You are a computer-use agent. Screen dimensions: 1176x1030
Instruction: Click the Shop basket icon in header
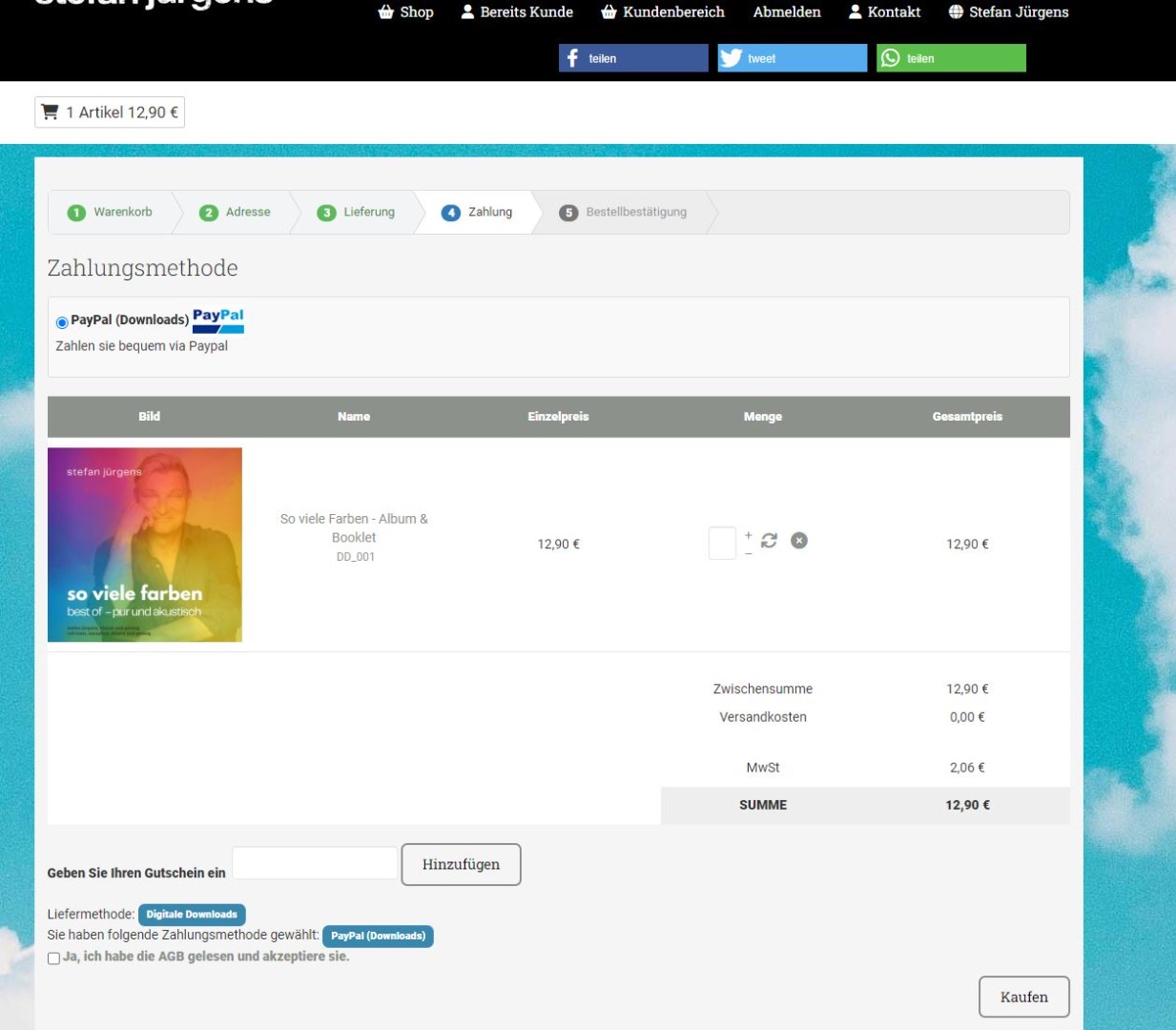coord(386,12)
